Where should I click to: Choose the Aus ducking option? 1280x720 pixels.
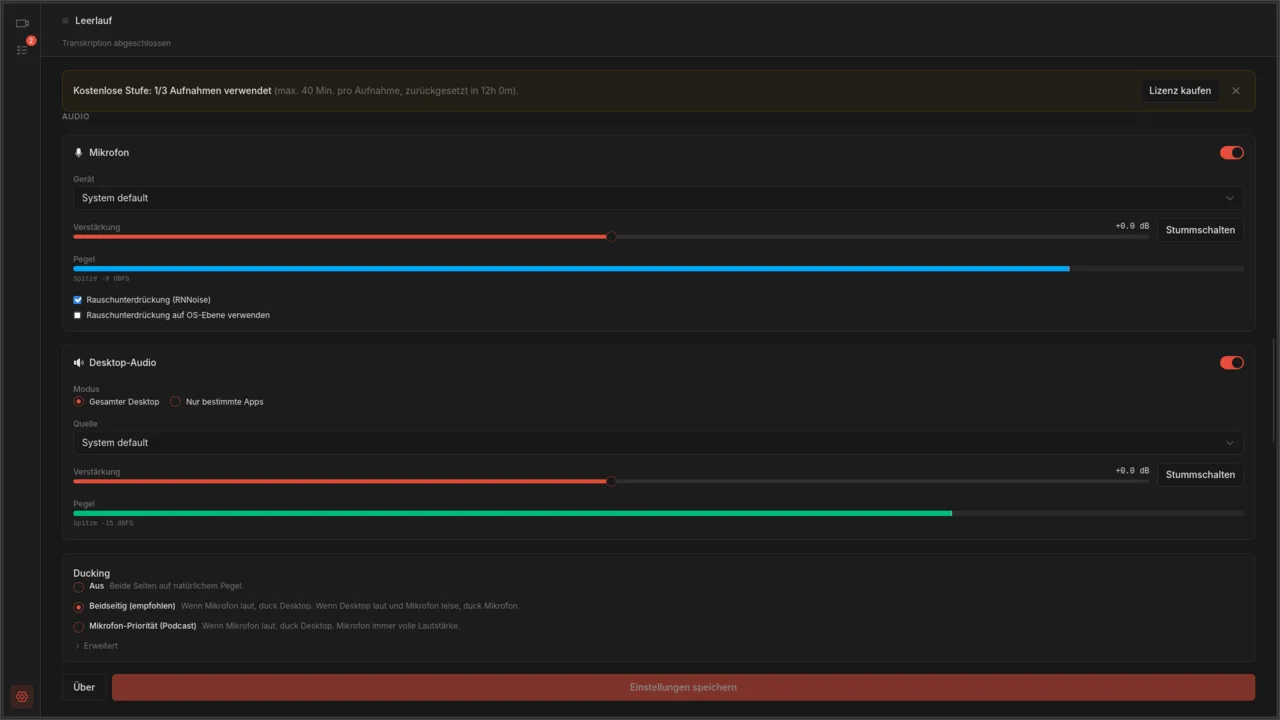tap(79, 587)
